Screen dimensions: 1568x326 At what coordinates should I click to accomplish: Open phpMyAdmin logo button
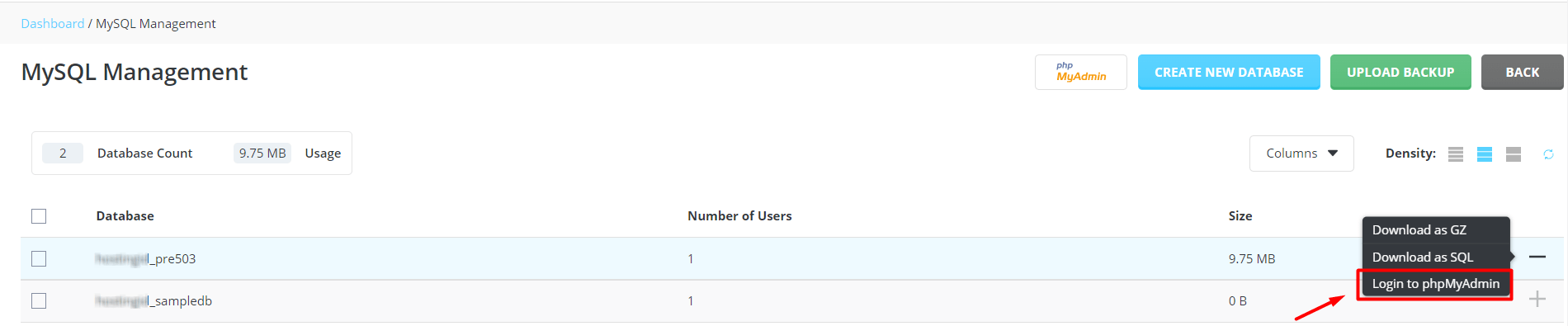pos(1080,72)
